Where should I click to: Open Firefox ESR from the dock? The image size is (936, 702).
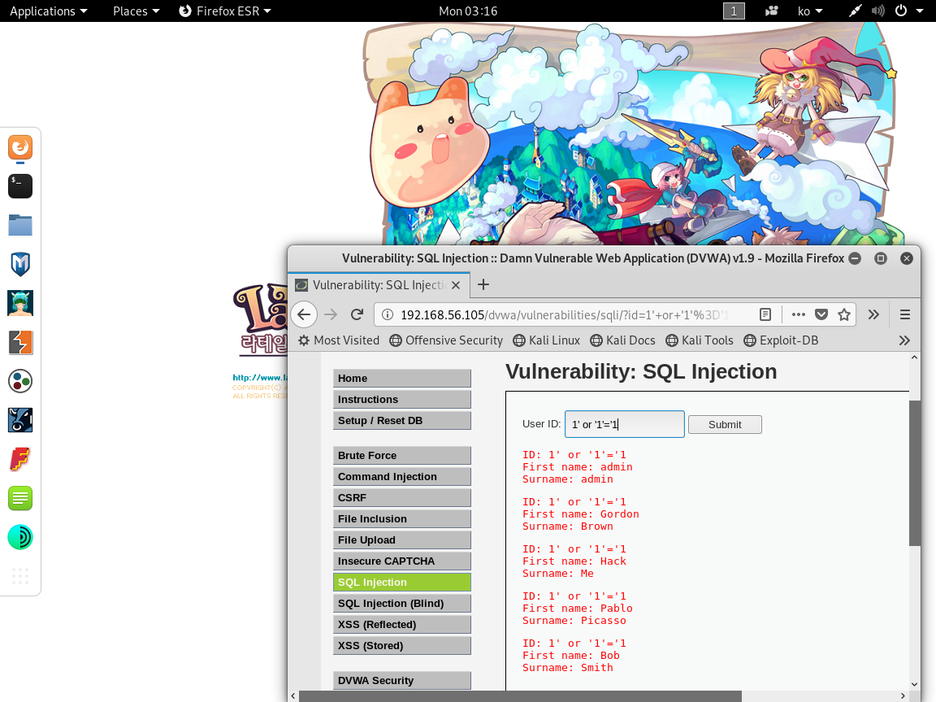point(20,147)
